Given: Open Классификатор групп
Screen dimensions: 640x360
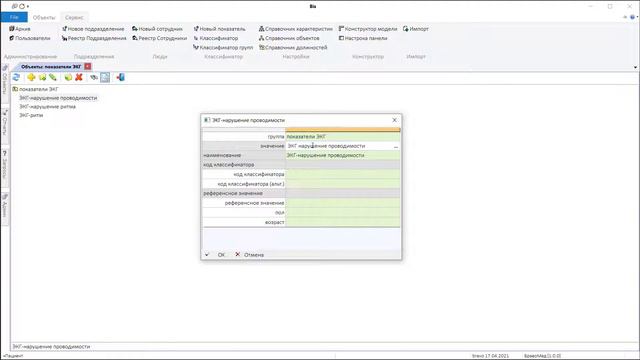Looking at the screenshot, I should tap(223, 47).
